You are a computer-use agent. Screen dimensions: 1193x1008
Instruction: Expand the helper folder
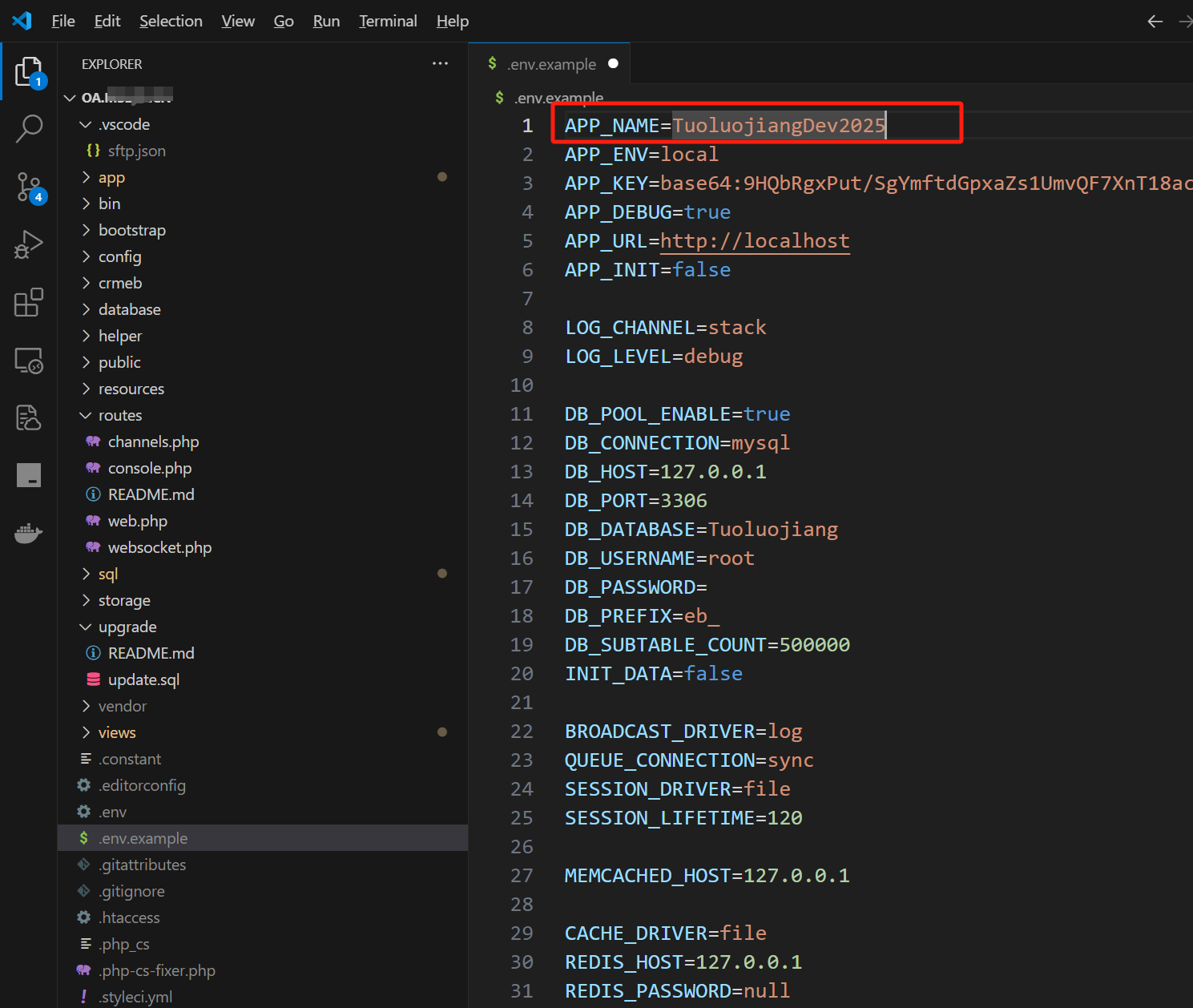click(263, 336)
